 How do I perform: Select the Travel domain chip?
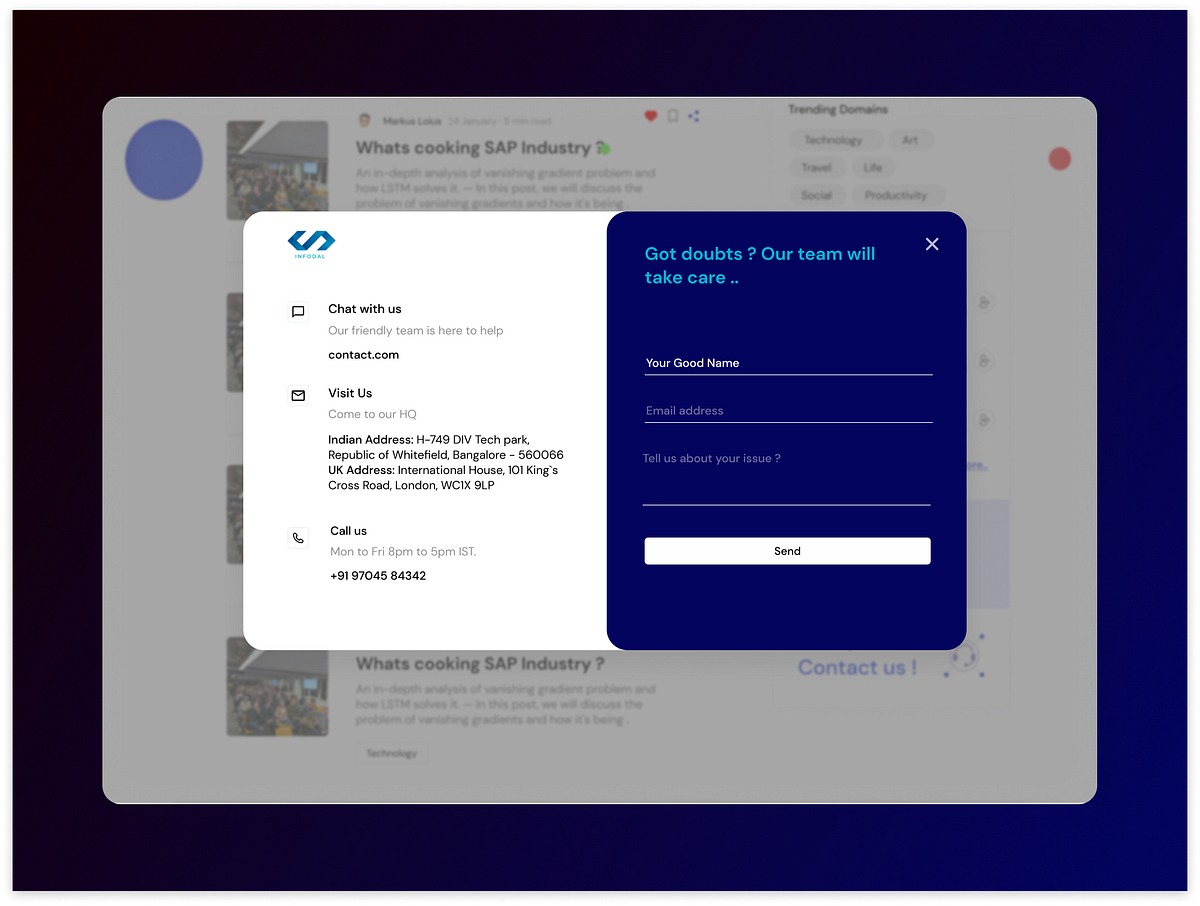(816, 167)
